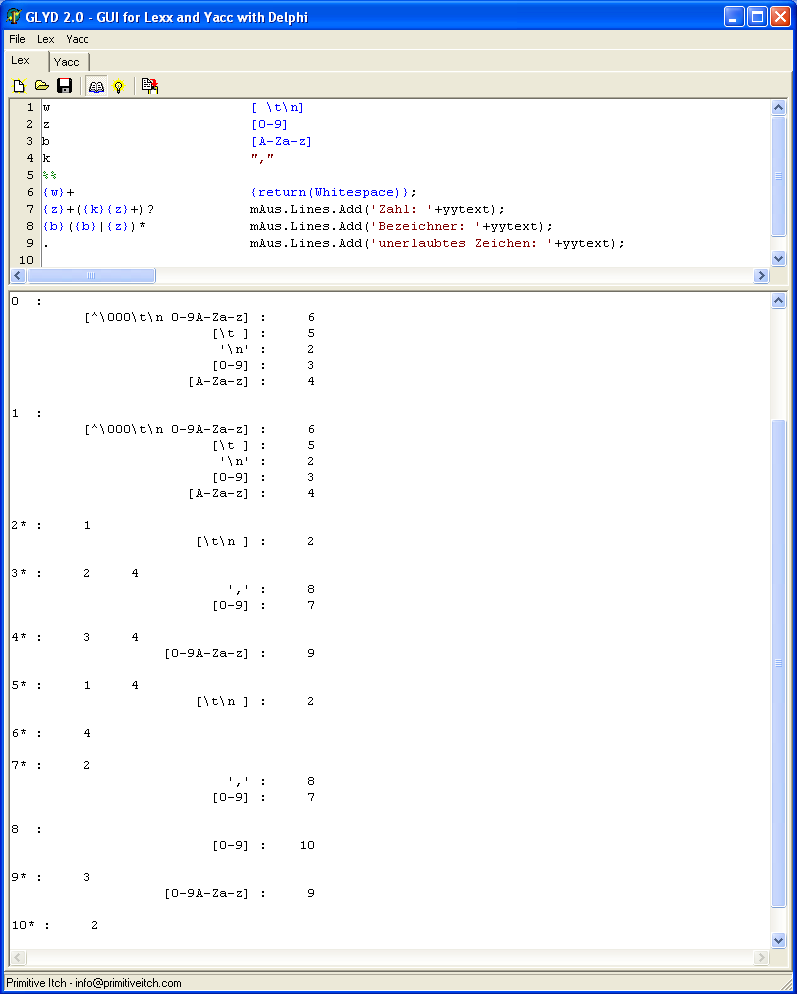Select the Lex tab
Image resolution: width=797 pixels, height=994 pixels.
tap(21, 61)
